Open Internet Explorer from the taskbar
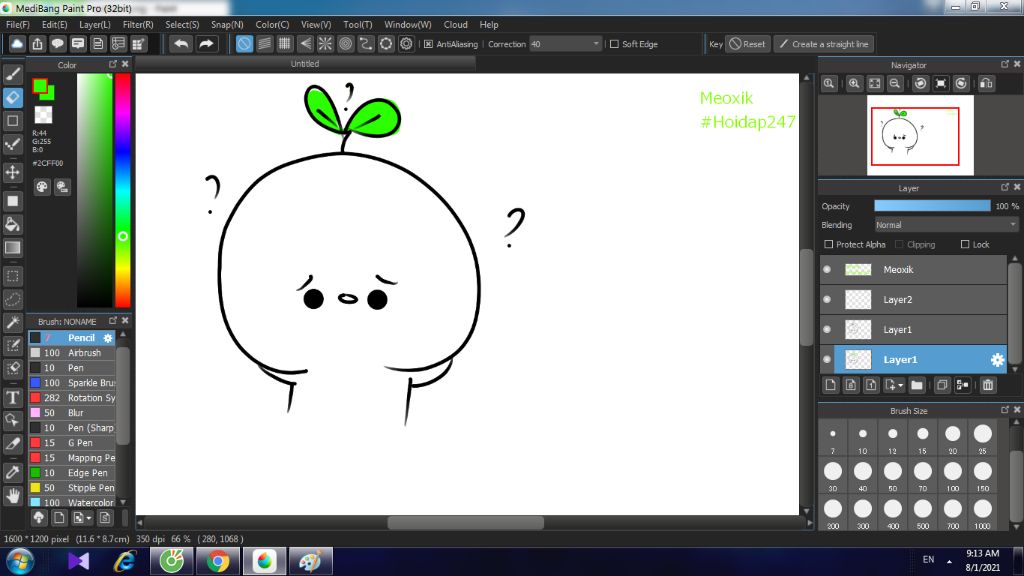Image resolution: width=1024 pixels, height=576 pixels. 125,562
